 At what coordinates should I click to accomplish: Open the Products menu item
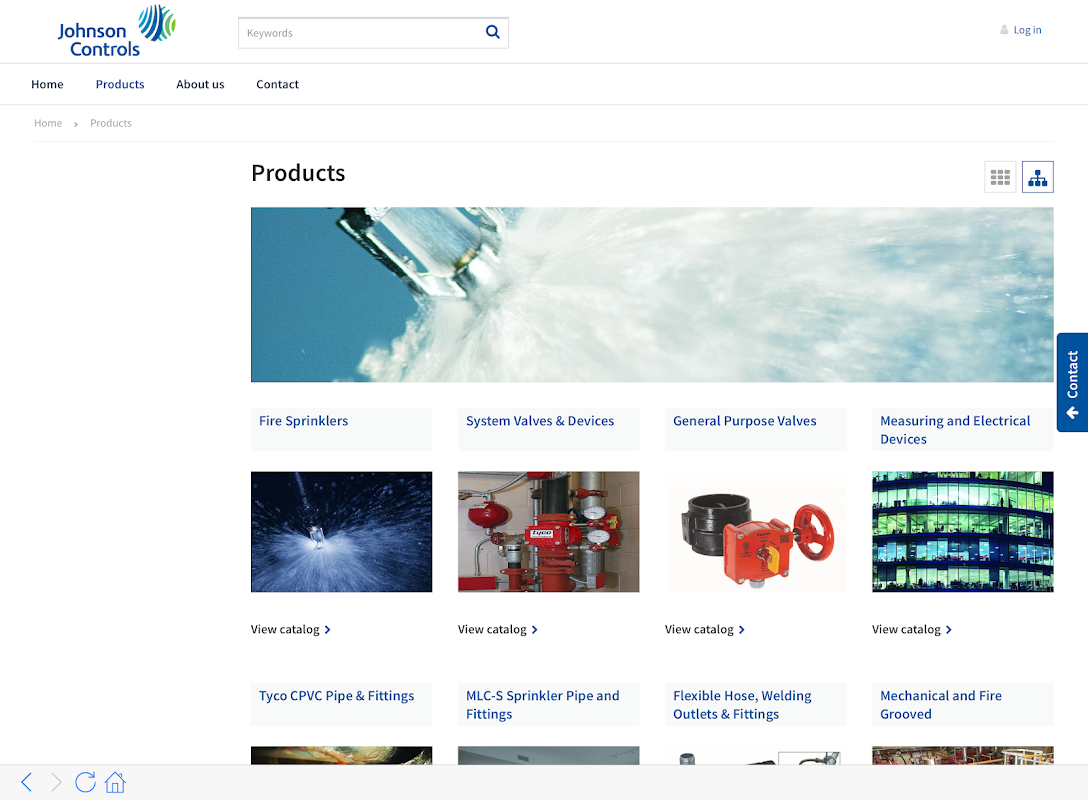(x=120, y=84)
